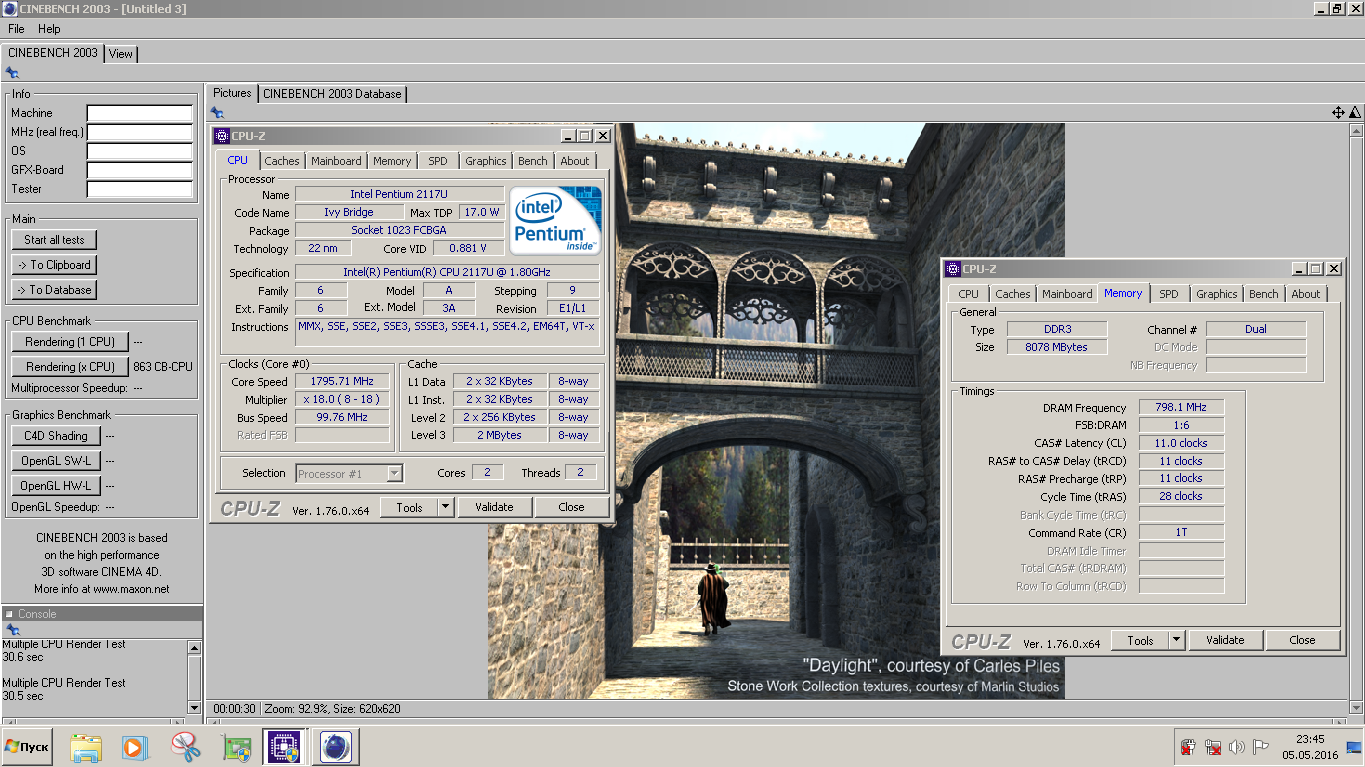Image resolution: width=1365 pixels, height=767 pixels.
Task: Start the OpenGL HW-L test
Action: point(56,486)
